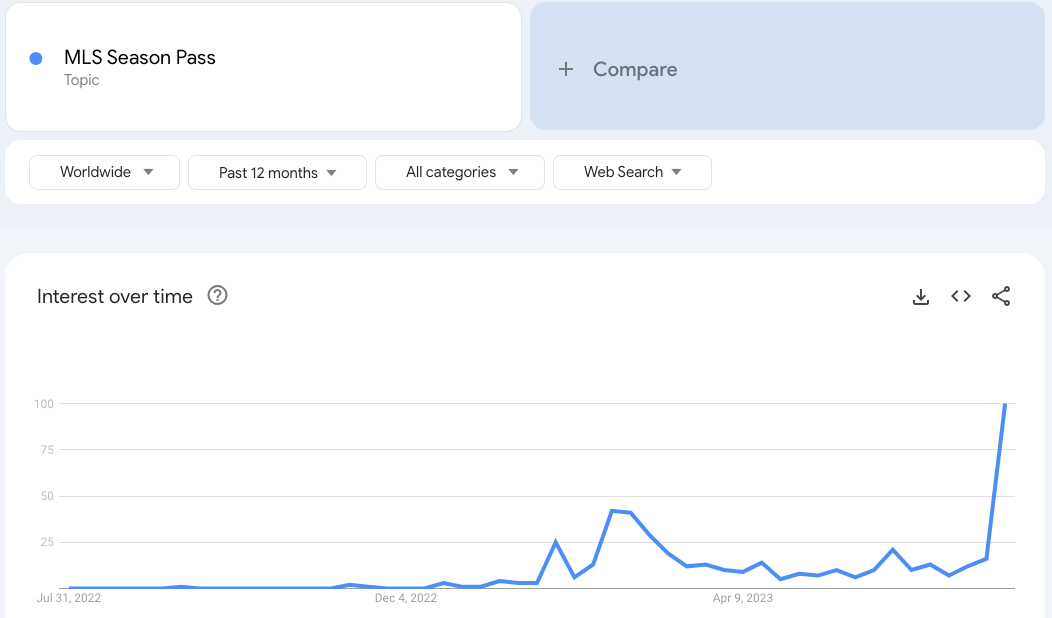Viewport: 1052px width, 618px height.
Task: Open the Past 12 months dropdown
Action: 277,172
